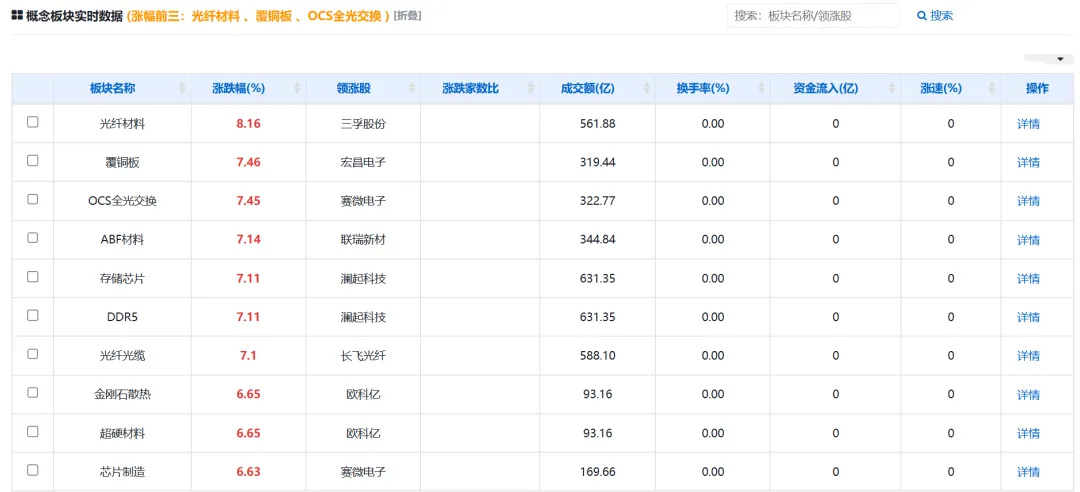The height and width of the screenshot is (492, 1080).
Task: Select the 光纤光缆 row checkbox
Action: click(x=32, y=353)
